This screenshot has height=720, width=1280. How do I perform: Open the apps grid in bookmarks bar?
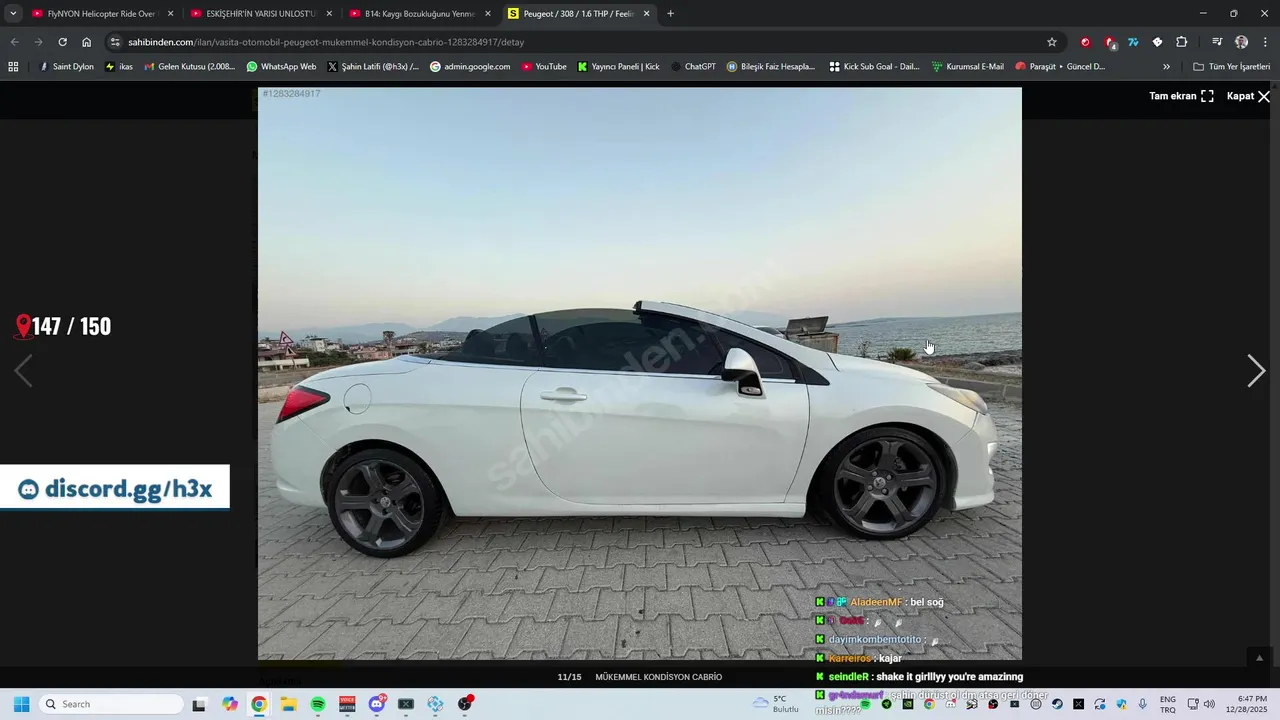click(x=13, y=67)
